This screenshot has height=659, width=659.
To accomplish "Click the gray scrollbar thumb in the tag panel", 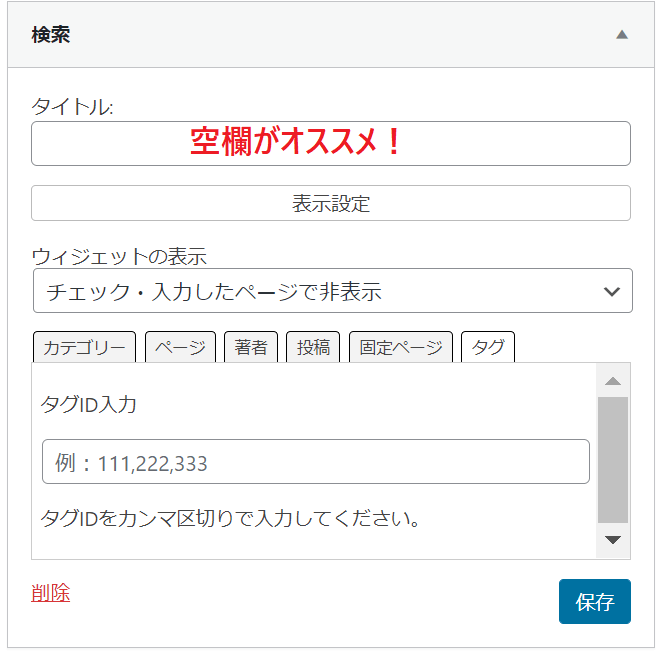I will pyautogui.click(x=613, y=460).
